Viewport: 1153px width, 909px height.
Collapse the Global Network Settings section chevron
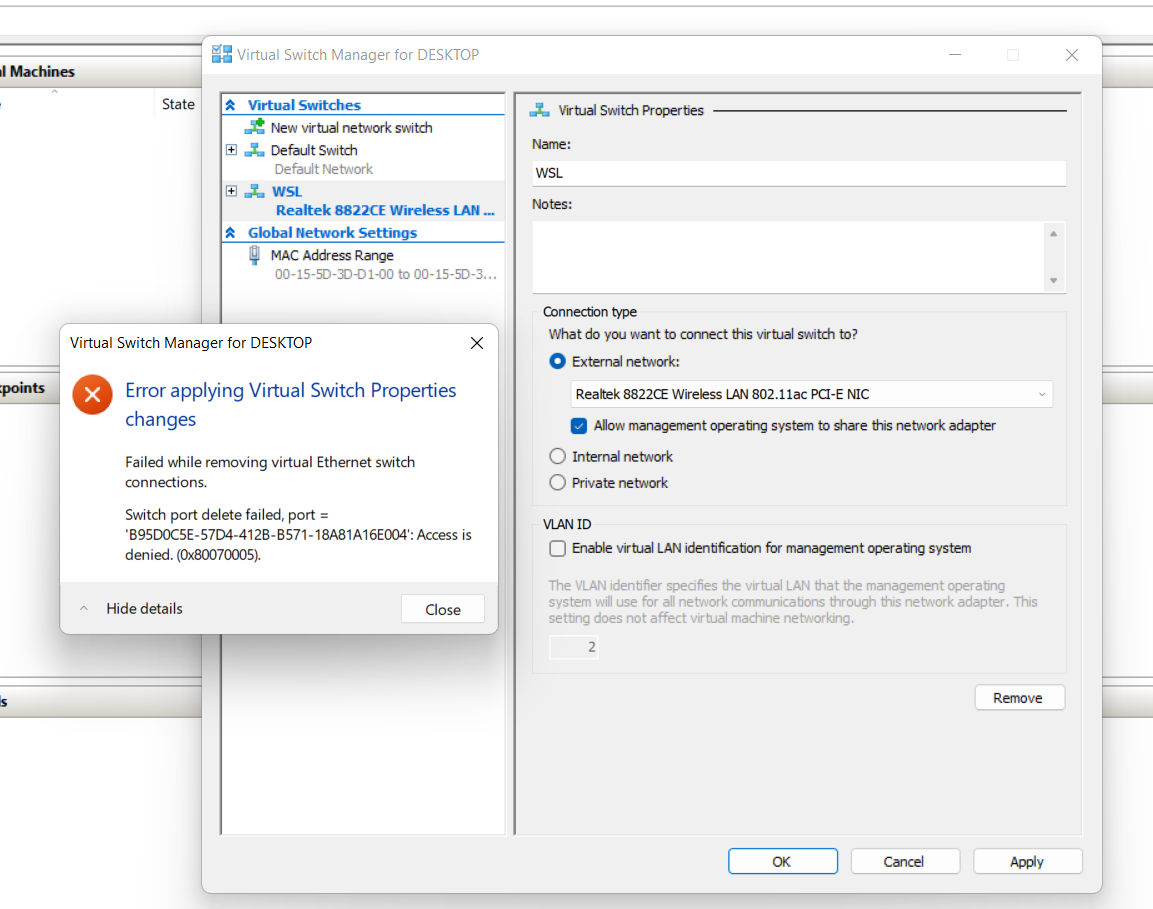pyautogui.click(x=232, y=232)
